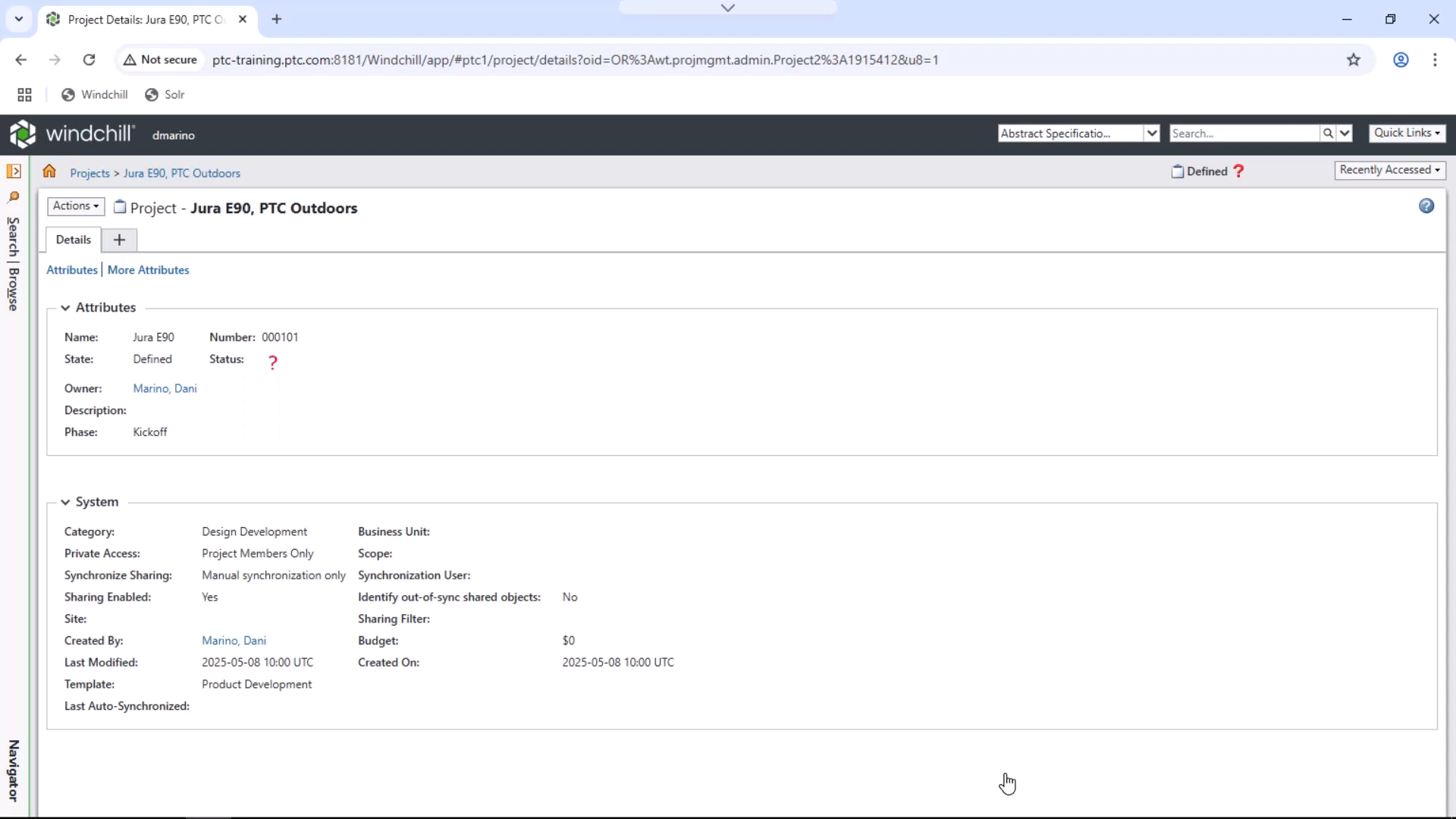Screen dimensions: 1456x819
Task: Open Jura E90, PTC Outdoors breadcrumb
Action: [182, 174]
